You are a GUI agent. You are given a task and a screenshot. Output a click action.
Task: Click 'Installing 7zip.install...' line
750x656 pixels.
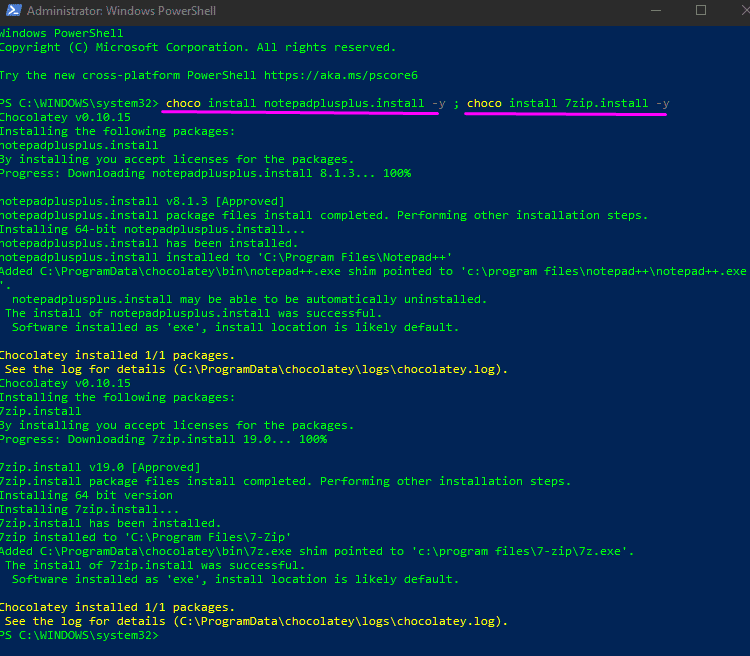[x=89, y=509]
